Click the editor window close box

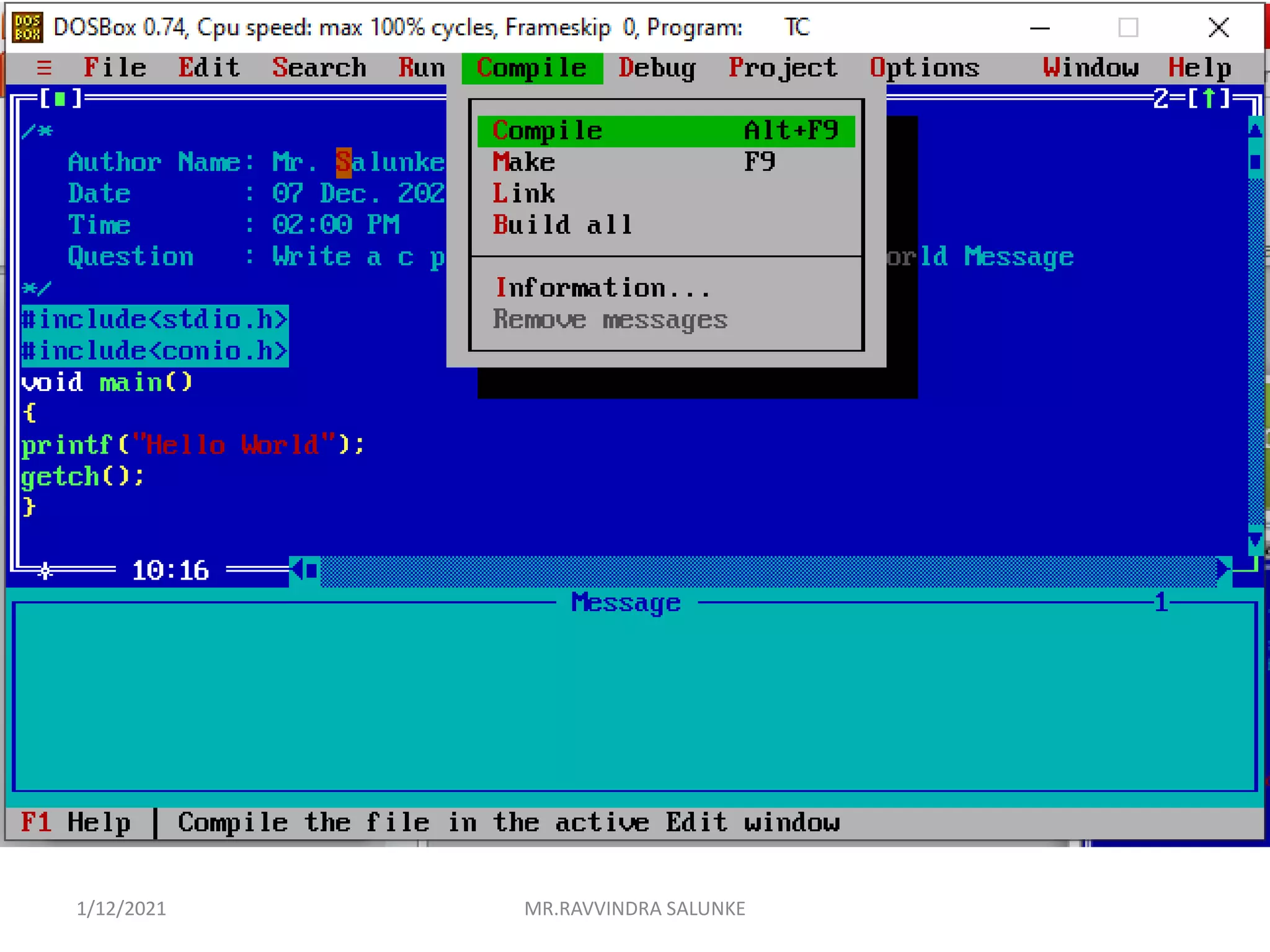click(60, 99)
